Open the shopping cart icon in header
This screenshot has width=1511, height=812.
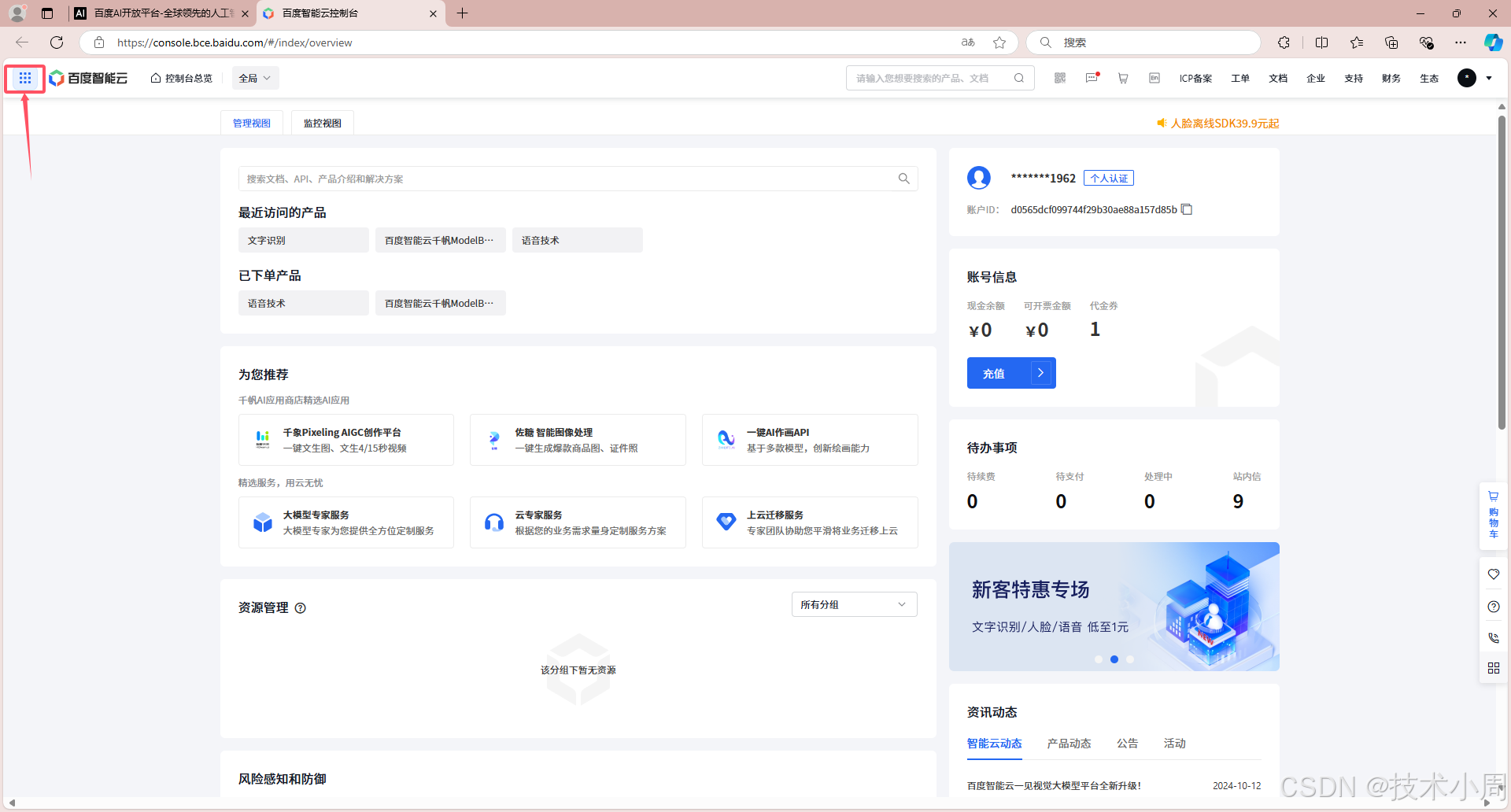pos(1123,78)
